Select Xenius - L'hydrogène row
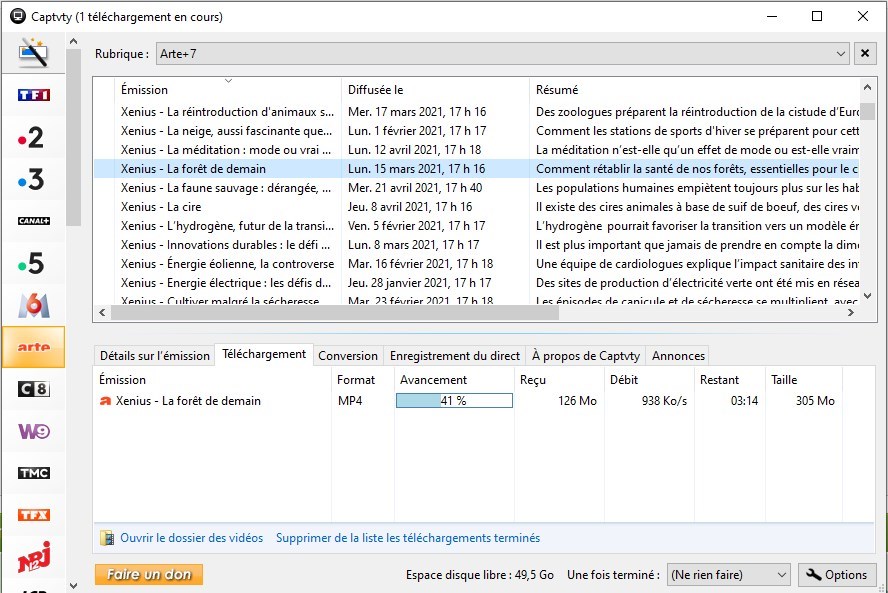888x593 pixels. 476,225
